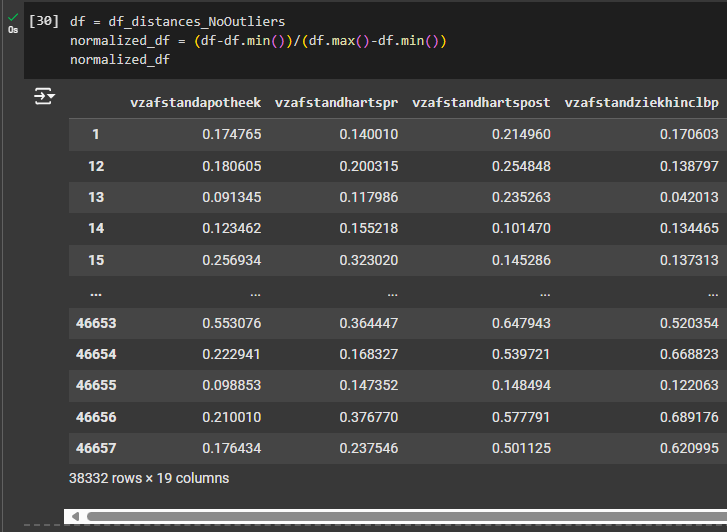Click the value 0.364447
Image resolution: width=727 pixels, height=532 pixels.
(369, 323)
